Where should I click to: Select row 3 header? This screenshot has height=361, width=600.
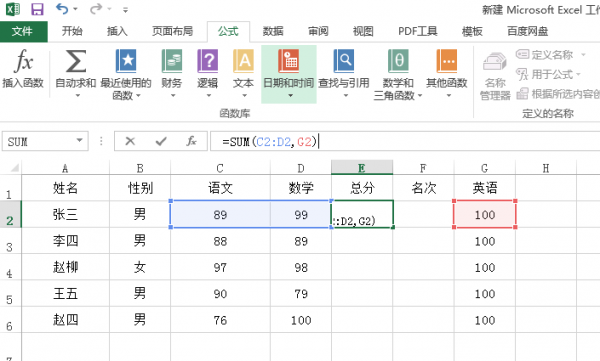tap(10, 241)
